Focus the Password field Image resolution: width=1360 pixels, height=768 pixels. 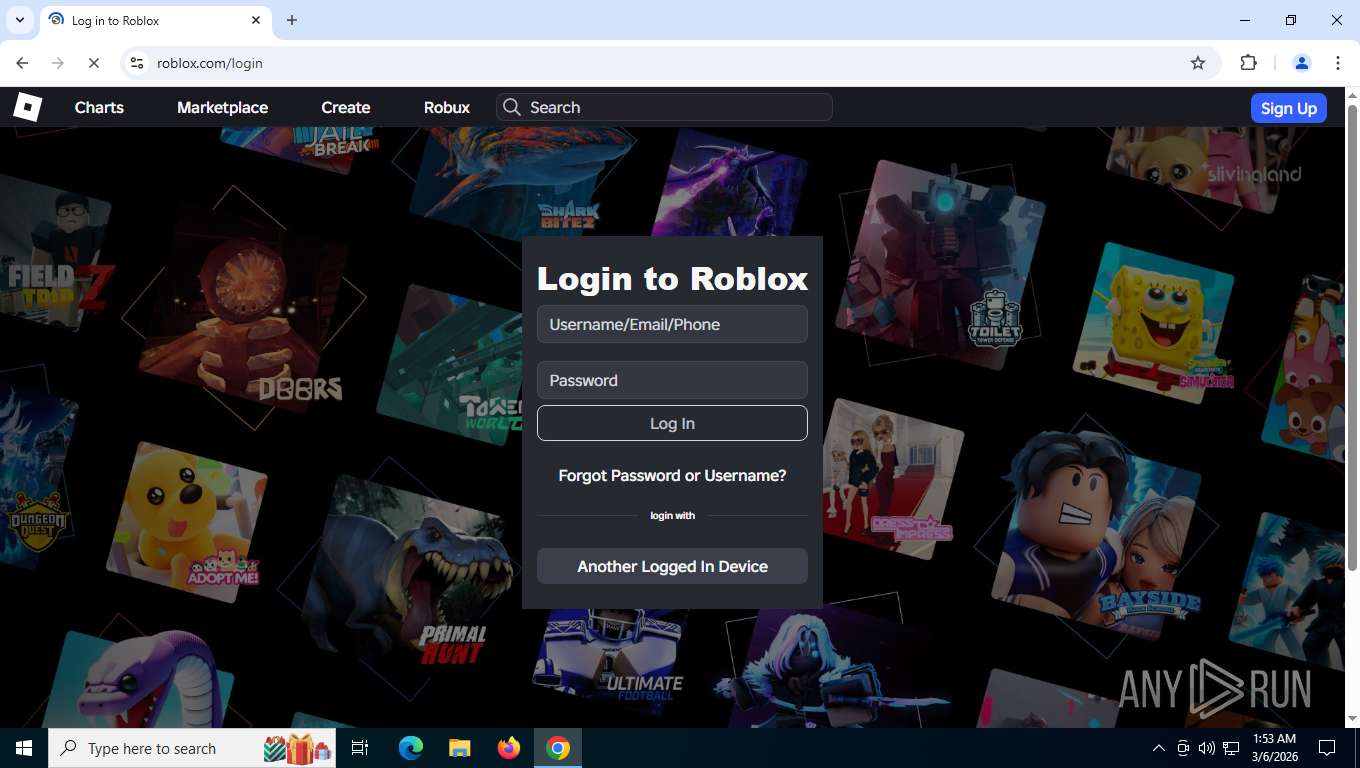pyautogui.click(x=672, y=380)
